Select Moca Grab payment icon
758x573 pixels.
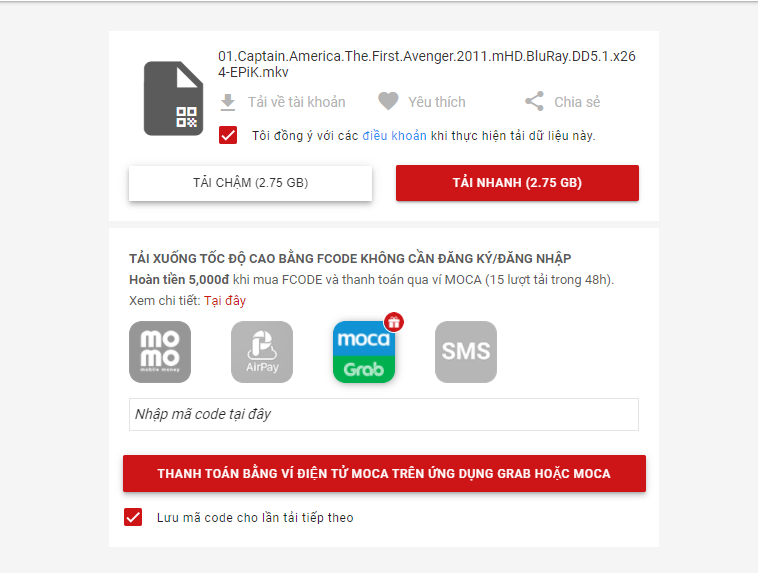pos(364,352)
